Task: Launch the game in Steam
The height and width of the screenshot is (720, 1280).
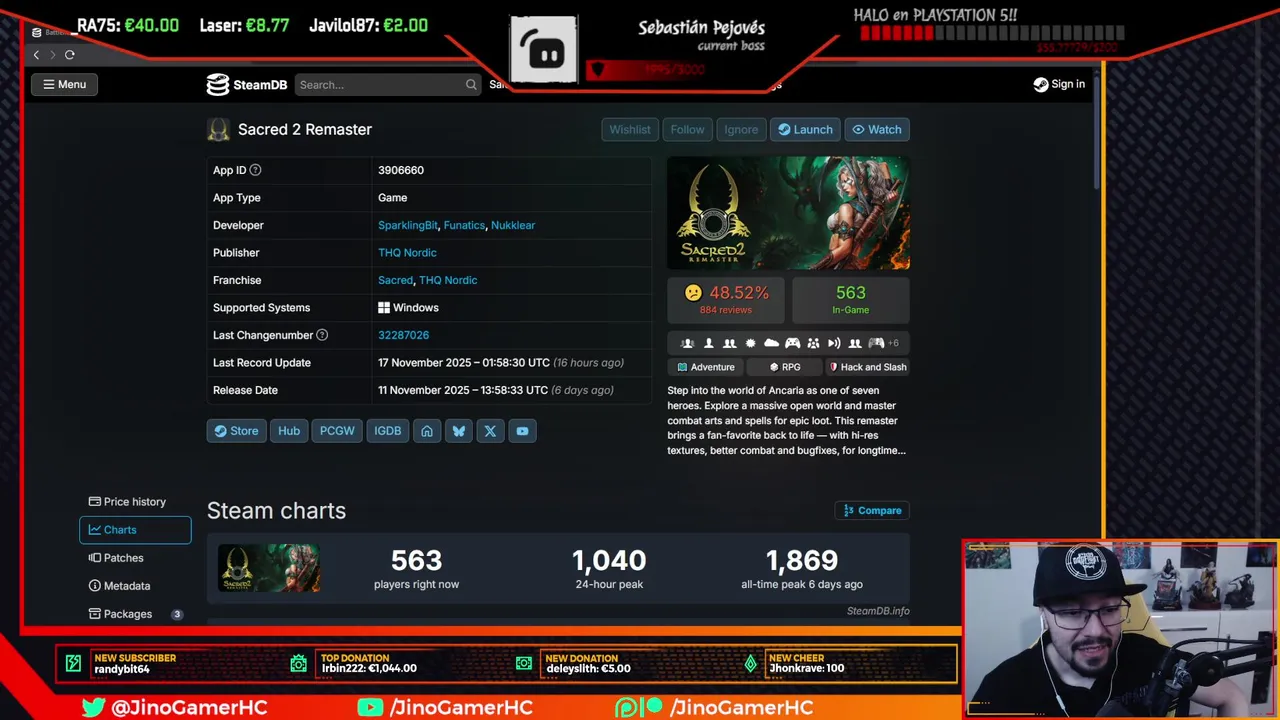Action: tap(805, 129)
